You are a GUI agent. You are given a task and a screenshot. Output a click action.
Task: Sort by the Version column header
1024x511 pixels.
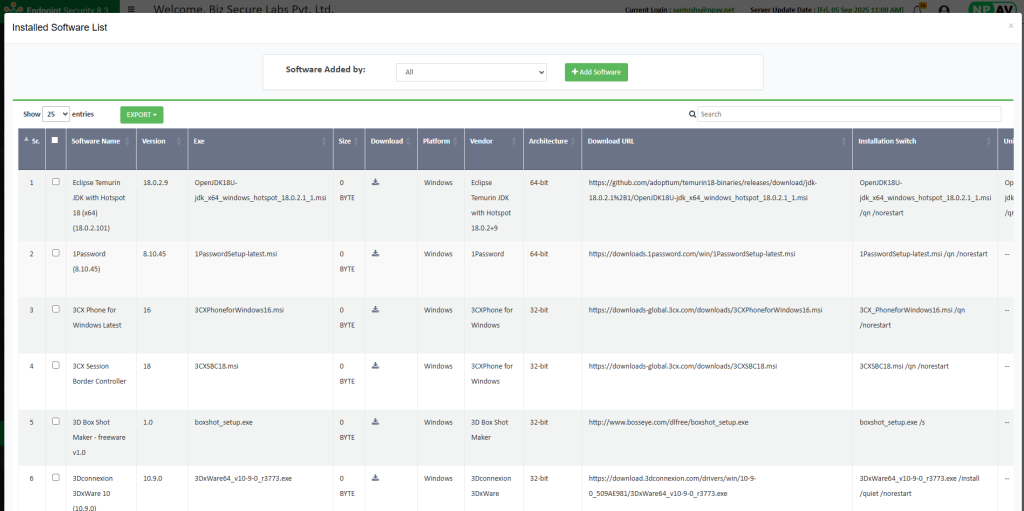[154, 141]
